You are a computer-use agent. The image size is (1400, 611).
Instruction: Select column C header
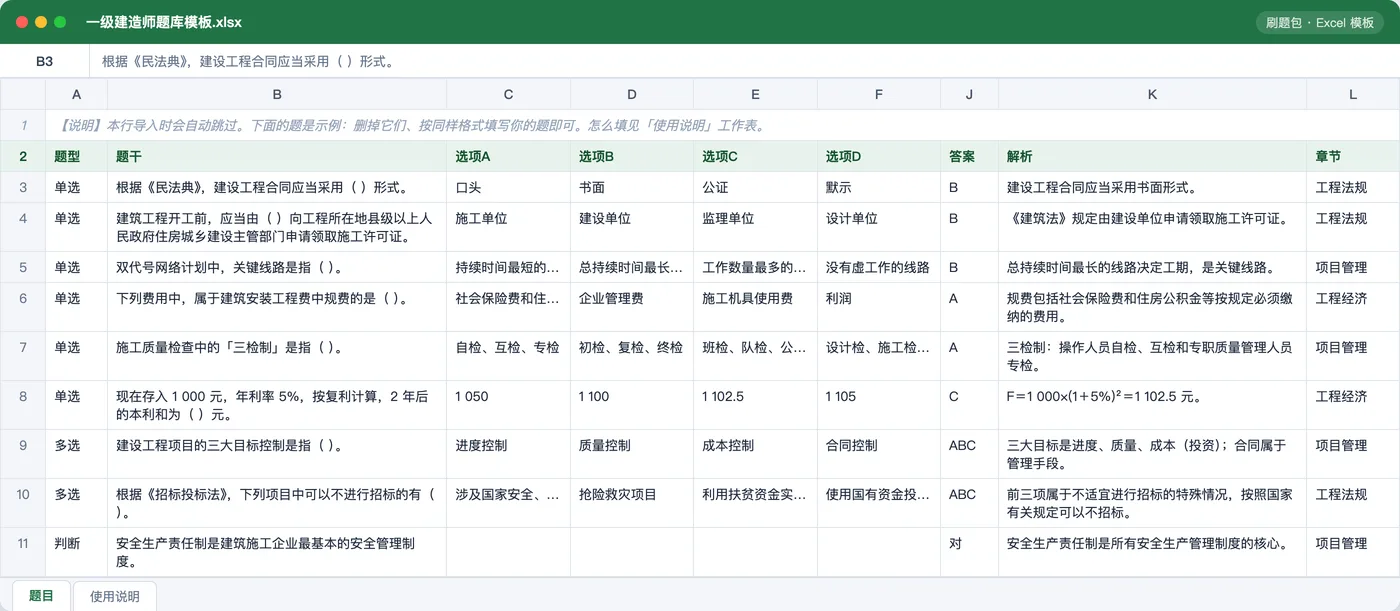(x=508, y=95)
